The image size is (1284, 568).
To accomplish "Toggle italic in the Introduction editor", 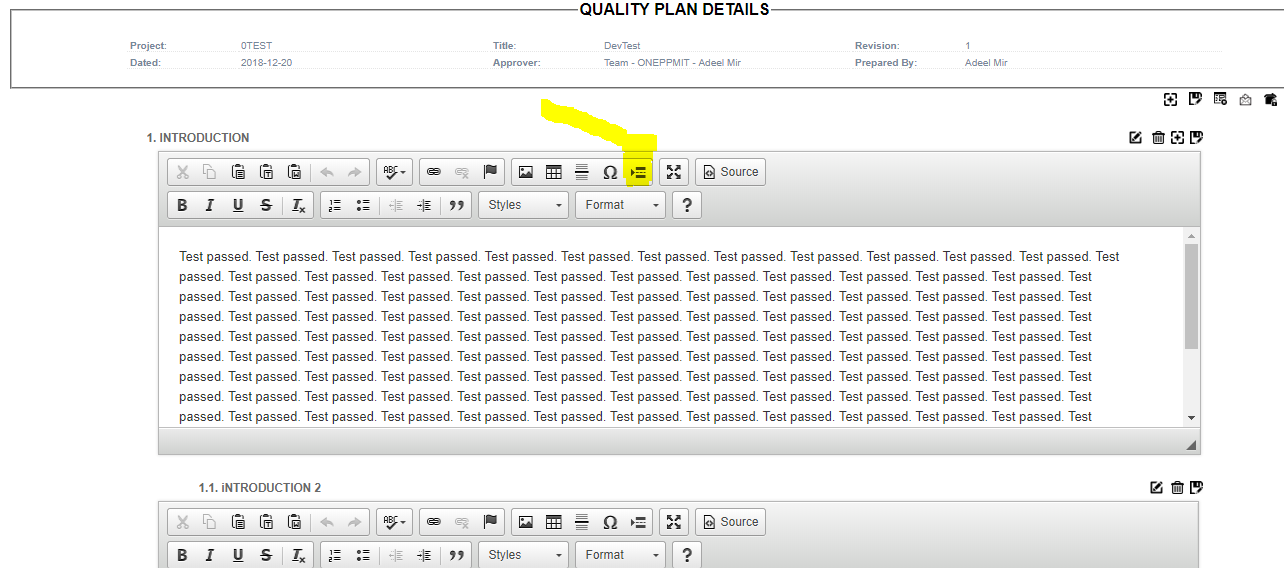I will (210, 205).
